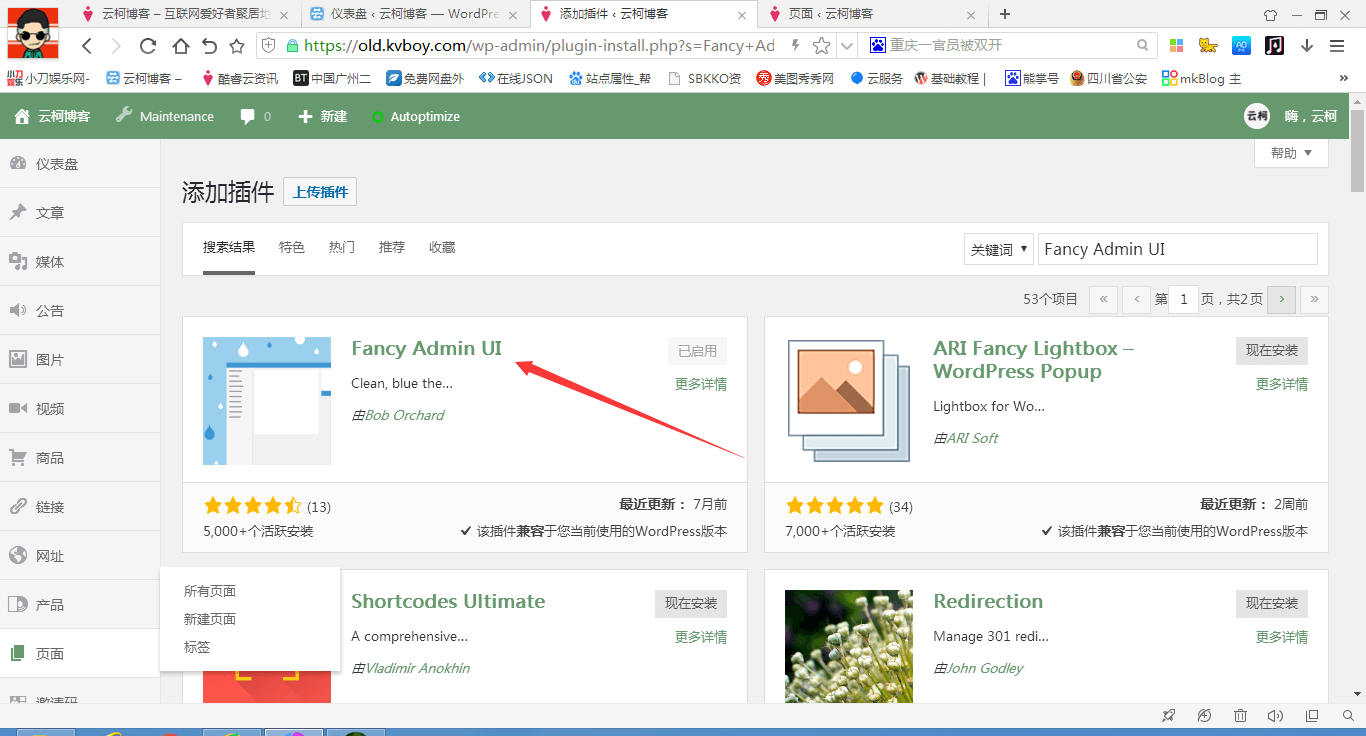Click the rocket accelerator icon in status bar

tap(1168, 716)
